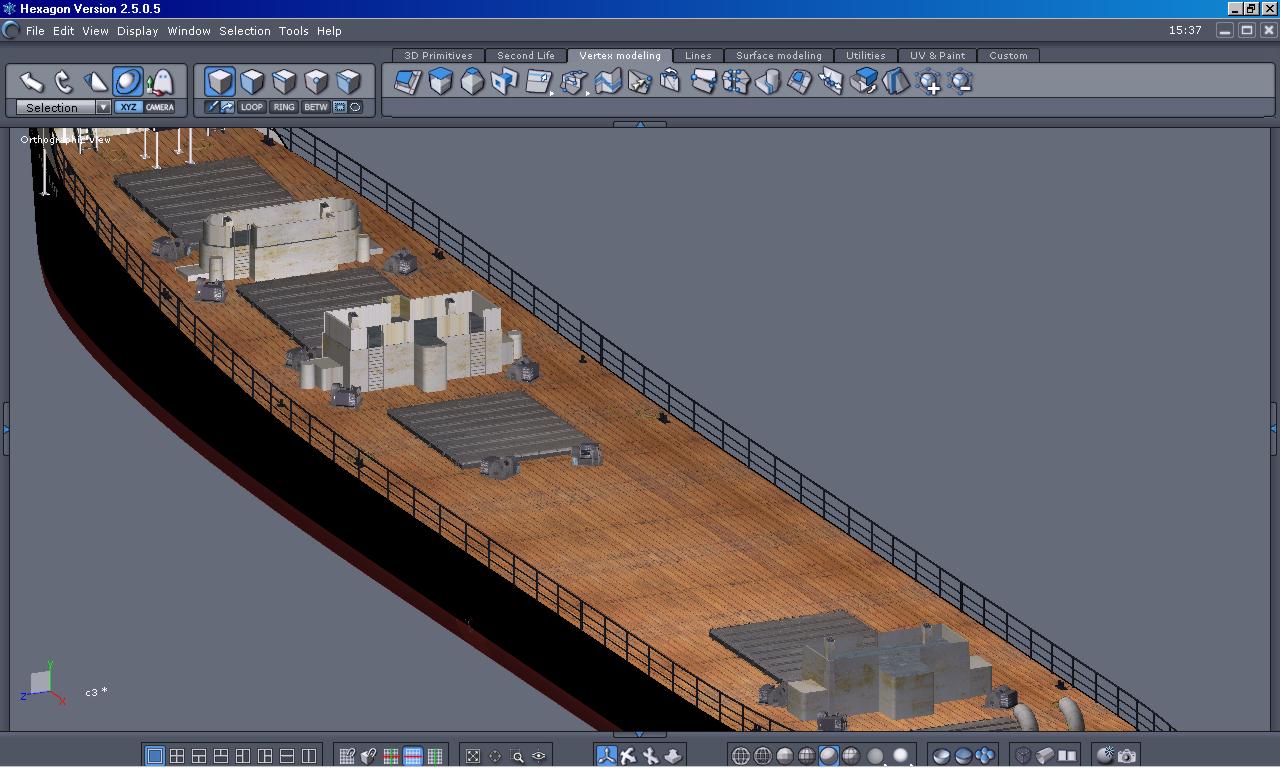Collapse the top toolbar panel arrow
This screenshot has width=1280, height=768.
tap(639, 124)
